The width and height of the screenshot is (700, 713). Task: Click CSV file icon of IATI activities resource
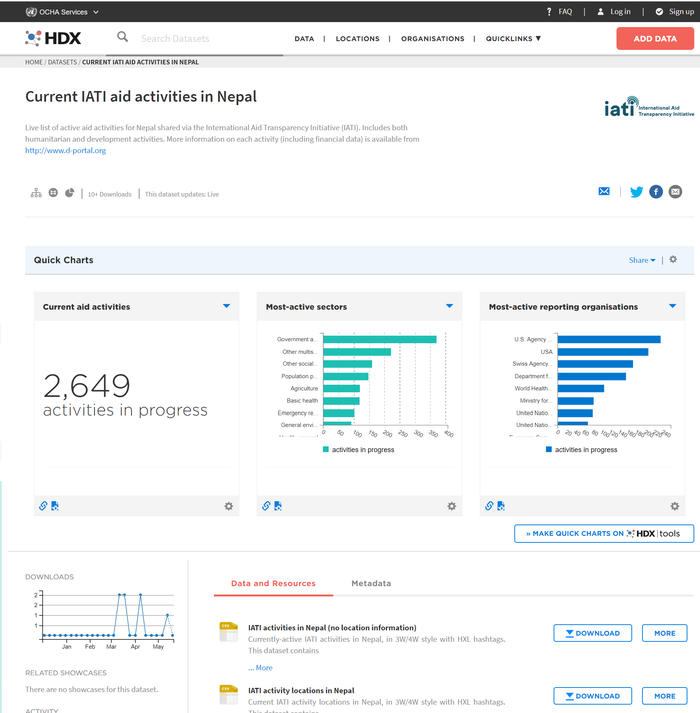[x=229, y=632]
